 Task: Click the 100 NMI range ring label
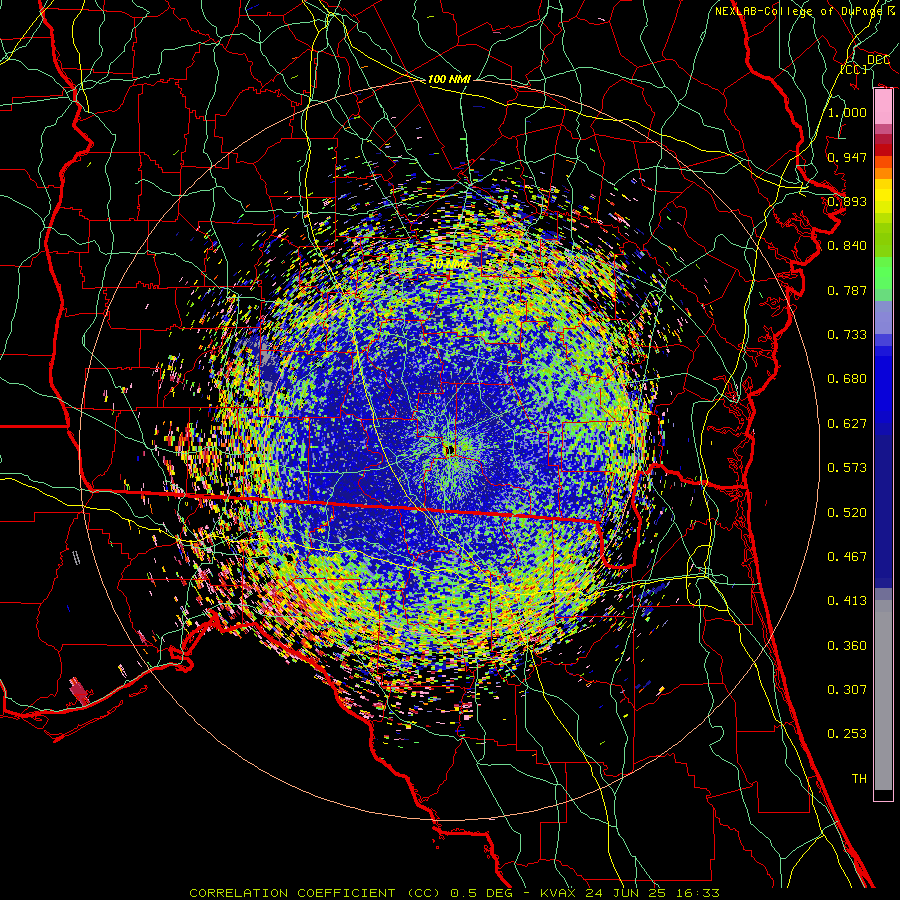pos(449,79)
